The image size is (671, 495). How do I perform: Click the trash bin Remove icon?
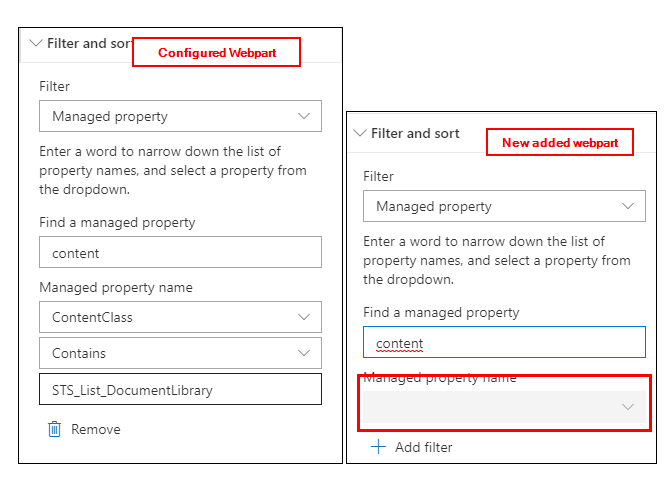coord(54,429)
